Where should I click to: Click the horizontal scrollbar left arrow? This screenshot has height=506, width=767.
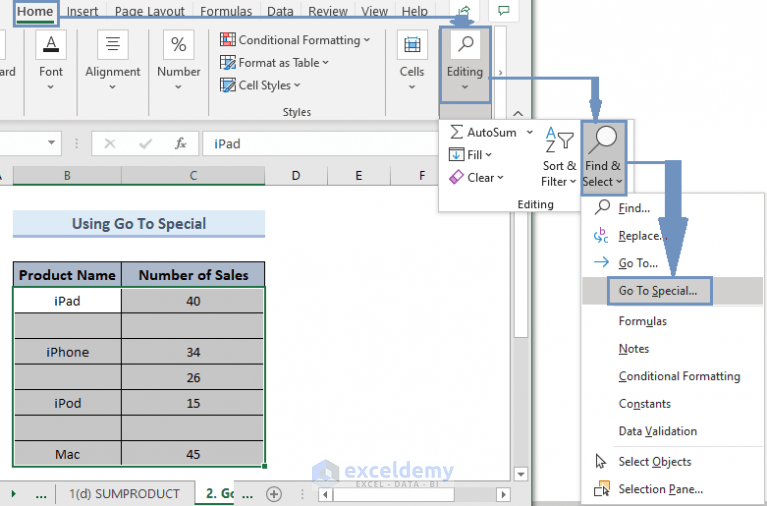tap(325, 494)
